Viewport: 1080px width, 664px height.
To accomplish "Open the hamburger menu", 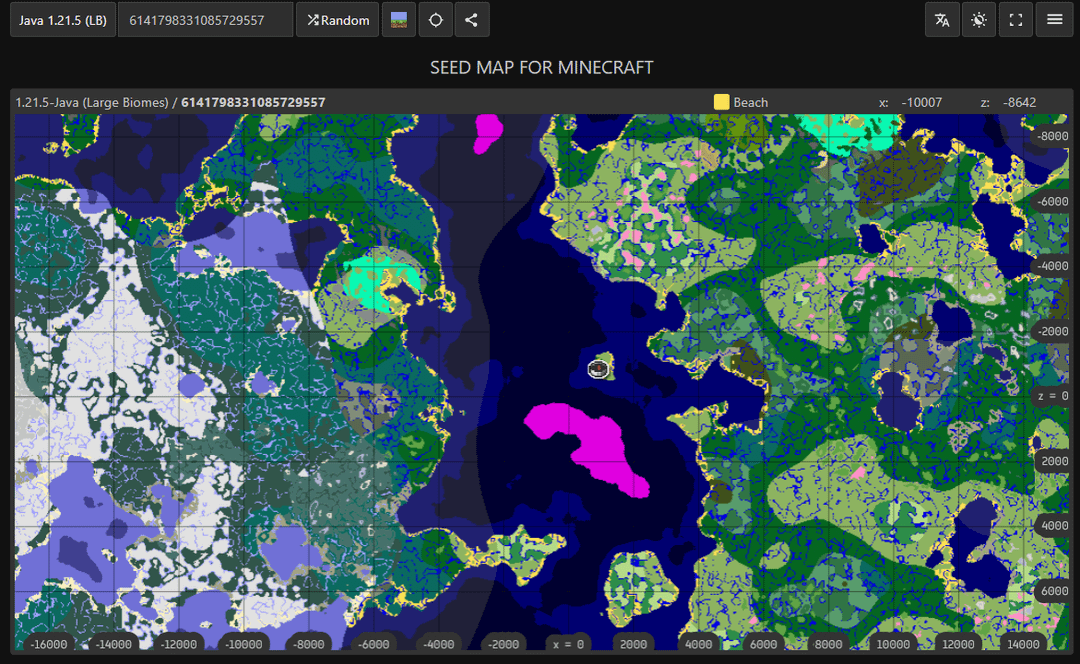I will 1054,20.
